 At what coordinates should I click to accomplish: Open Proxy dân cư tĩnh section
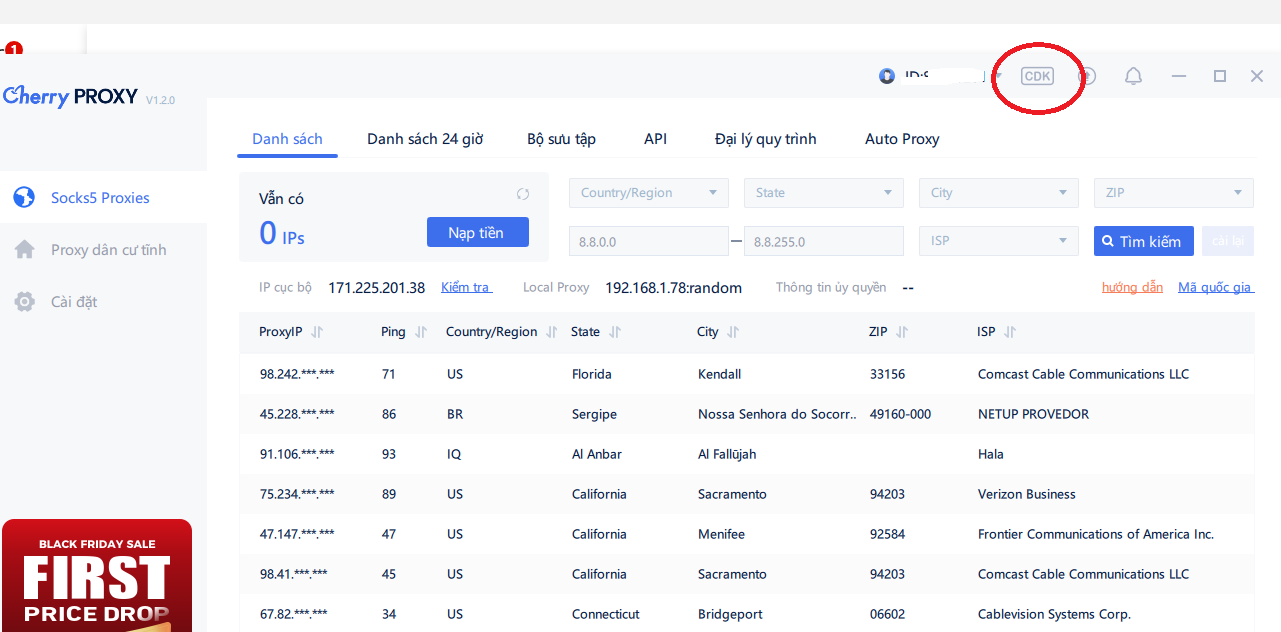pyautogui.click(x=108, y=250)
